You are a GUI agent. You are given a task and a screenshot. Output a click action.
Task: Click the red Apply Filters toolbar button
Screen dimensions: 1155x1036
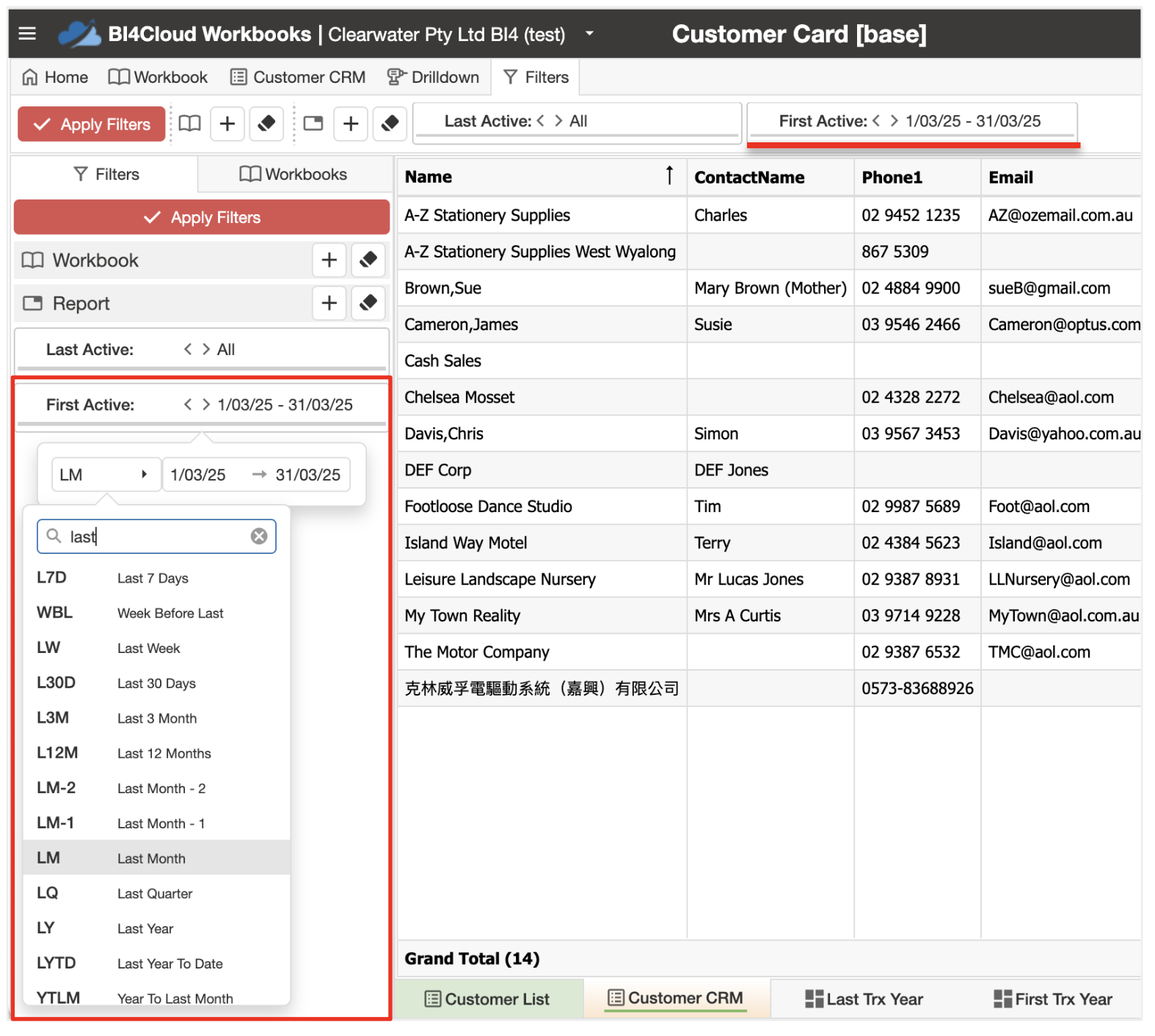pos(92,124)
